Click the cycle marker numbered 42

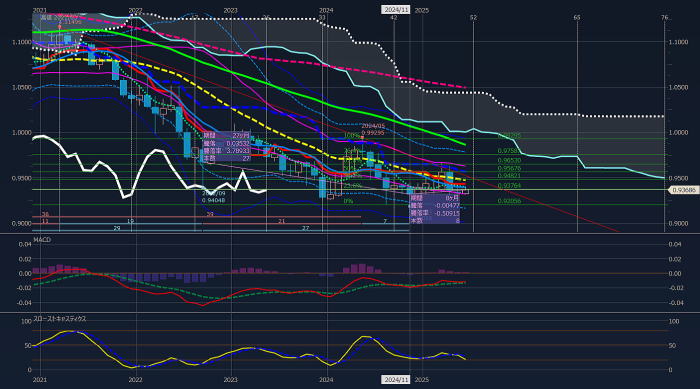tap(393, 17)
